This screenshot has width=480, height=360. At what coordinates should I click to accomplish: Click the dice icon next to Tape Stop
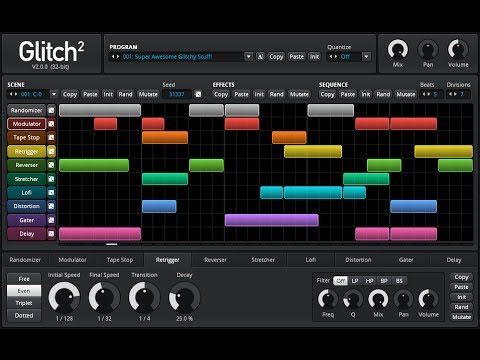point(51,137)
